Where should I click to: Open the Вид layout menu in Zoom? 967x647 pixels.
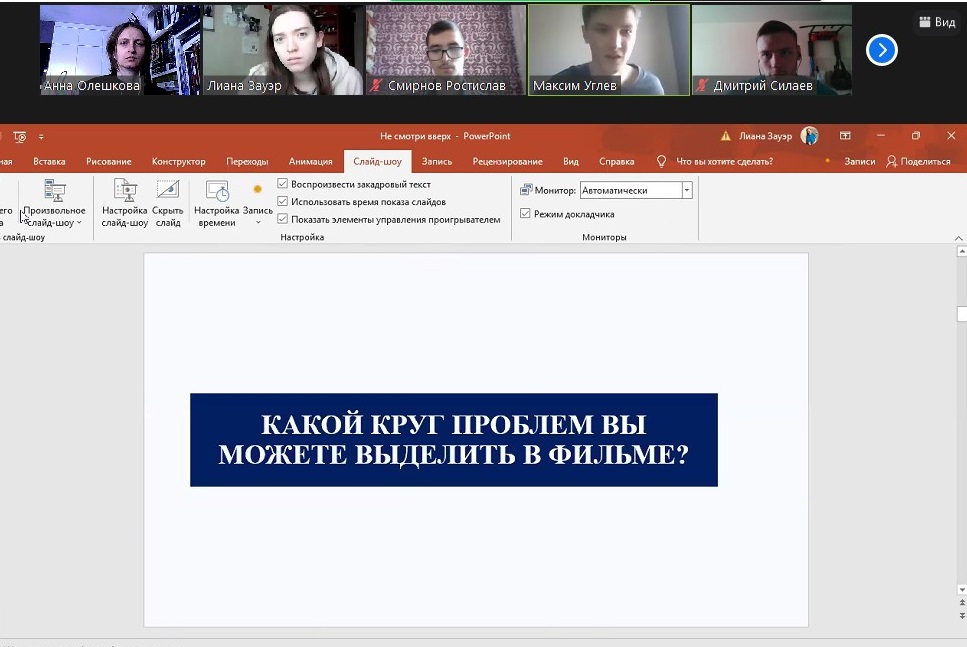pyautogui.click(x=935, y=22)
